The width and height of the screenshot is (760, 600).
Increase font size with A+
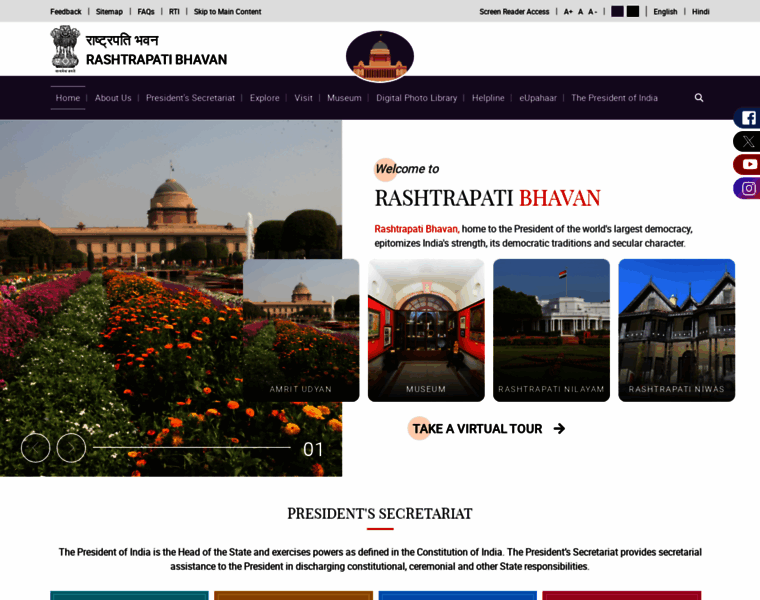point(568,12)
